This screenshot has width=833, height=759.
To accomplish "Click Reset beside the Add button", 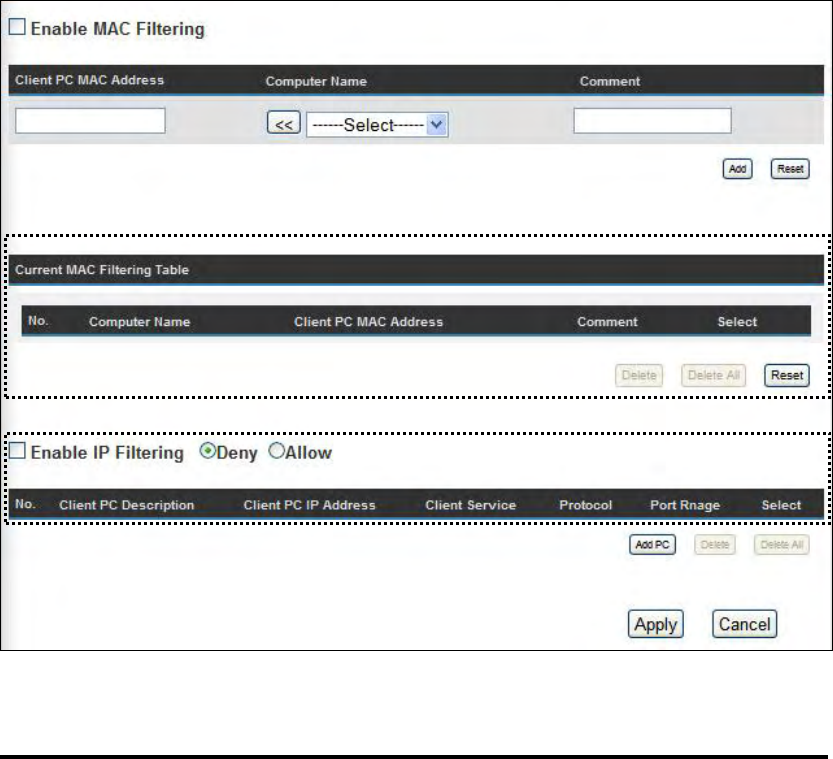I will point(790,169).
